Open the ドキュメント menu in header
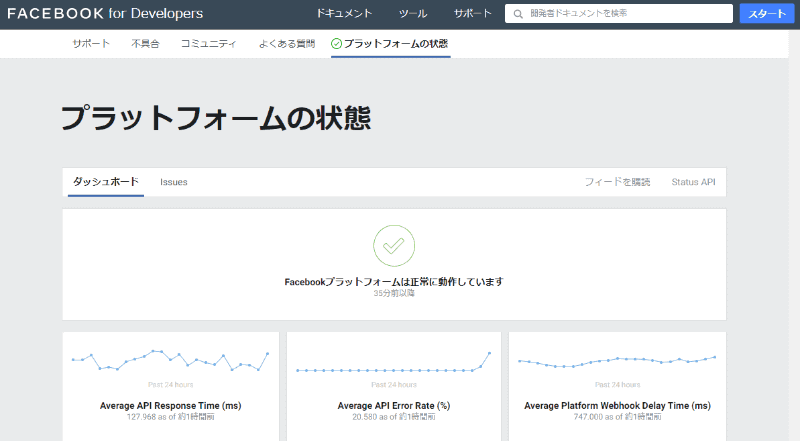 pos(344,13)
